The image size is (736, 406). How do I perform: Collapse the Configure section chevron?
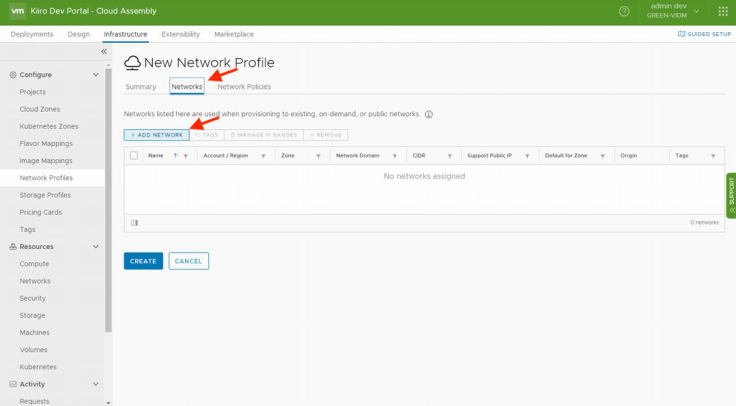pos(96,75)
